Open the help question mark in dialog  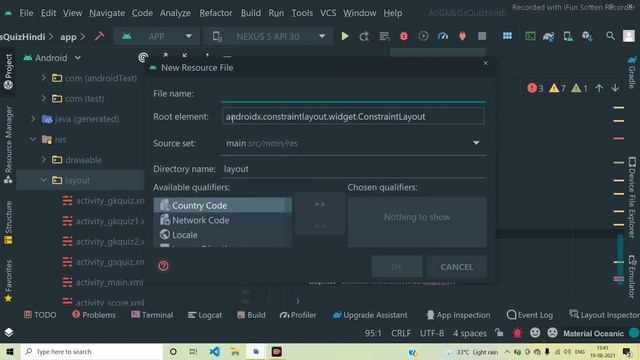(x=163, y=266)
